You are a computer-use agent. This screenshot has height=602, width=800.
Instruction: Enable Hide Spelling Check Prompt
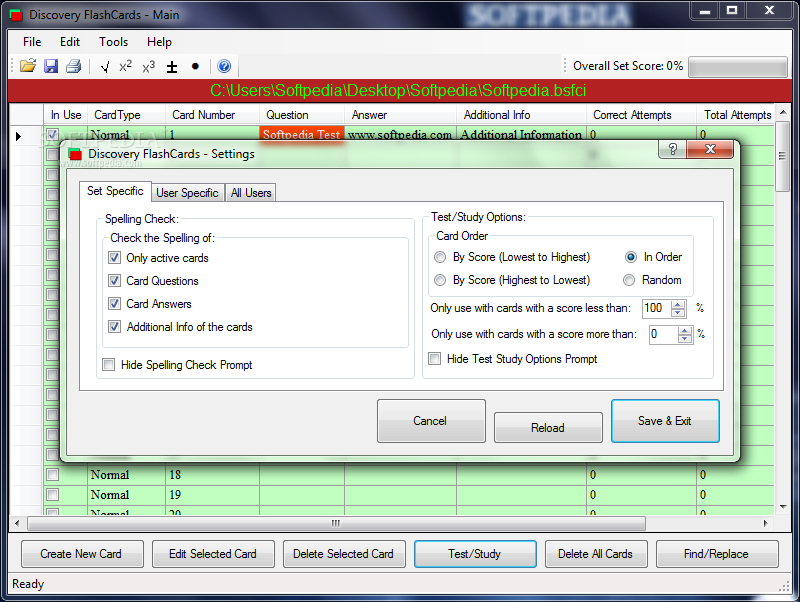[108, 365]
